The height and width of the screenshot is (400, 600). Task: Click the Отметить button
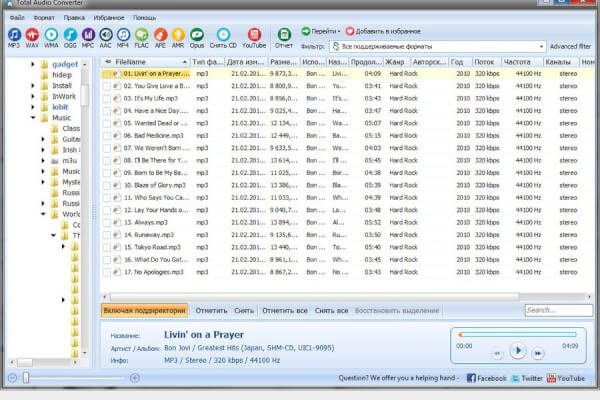click(211, 310)
